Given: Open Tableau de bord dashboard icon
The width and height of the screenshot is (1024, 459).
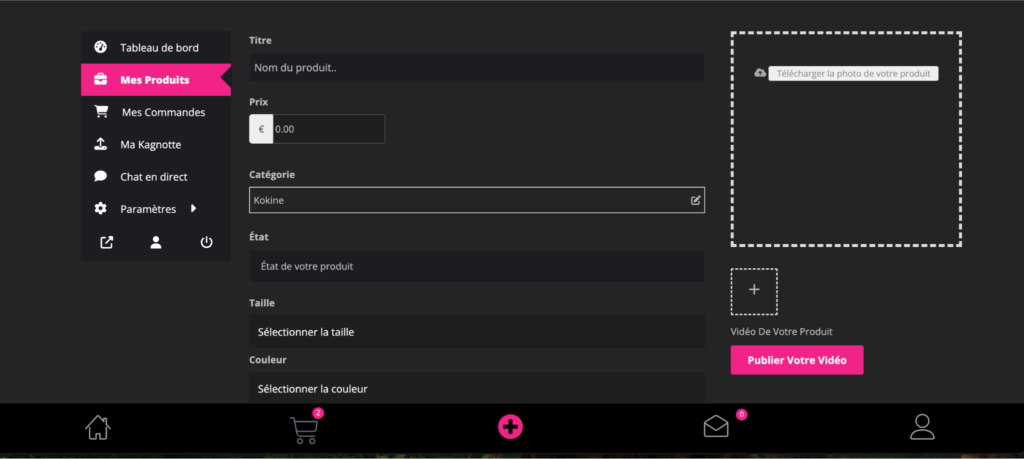Looking at the screenshot, I should (100, 47).
